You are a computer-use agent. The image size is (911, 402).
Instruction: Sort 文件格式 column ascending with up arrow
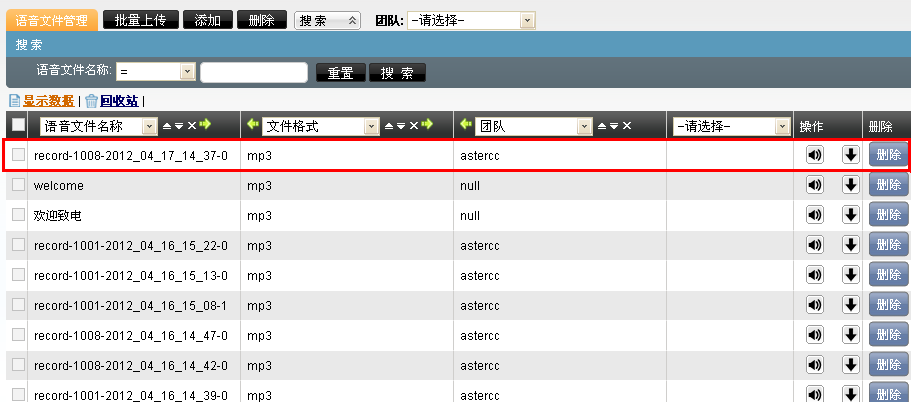tap(389, 126)
